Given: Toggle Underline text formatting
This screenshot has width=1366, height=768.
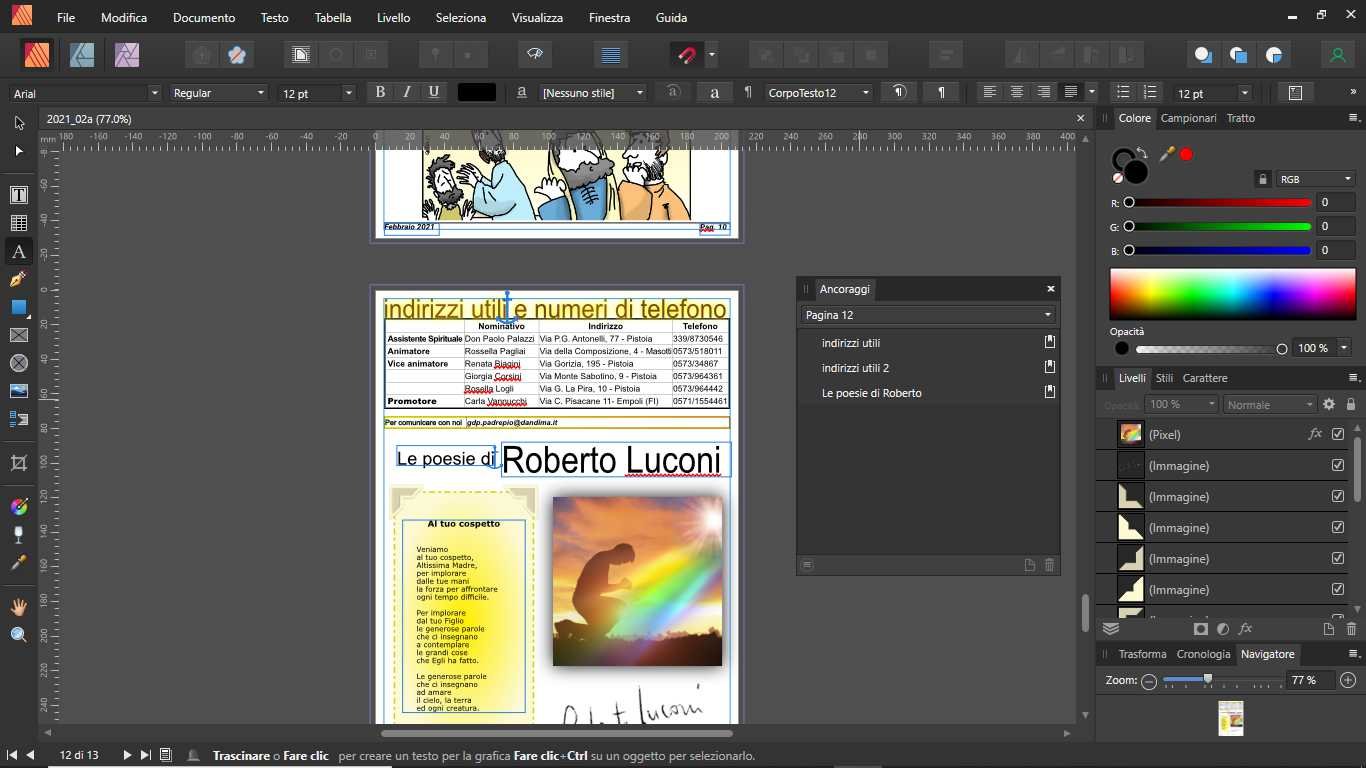Looking at the screenshot, I should click(x=433, y=92).
